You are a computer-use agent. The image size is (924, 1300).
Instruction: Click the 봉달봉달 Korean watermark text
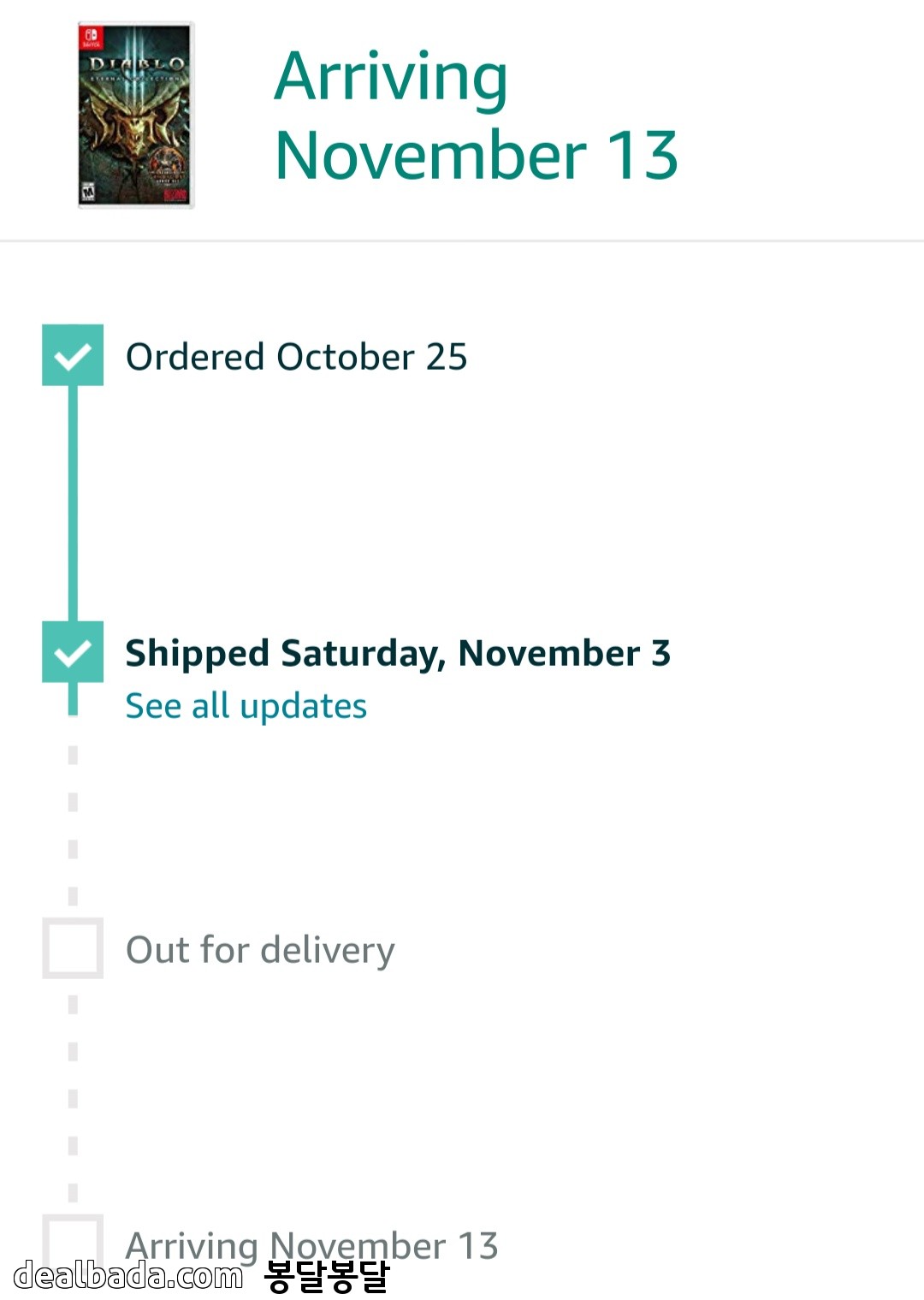(x=326, y=1276)
